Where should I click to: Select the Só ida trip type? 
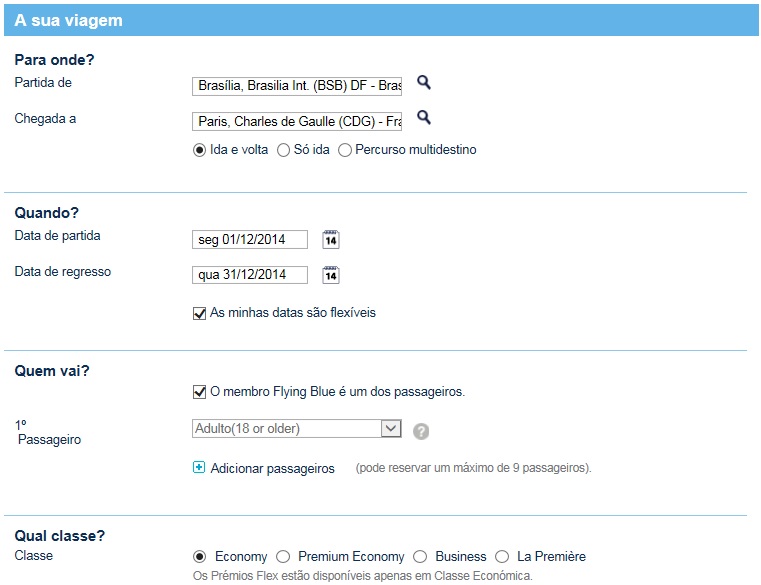pos(283,150)
